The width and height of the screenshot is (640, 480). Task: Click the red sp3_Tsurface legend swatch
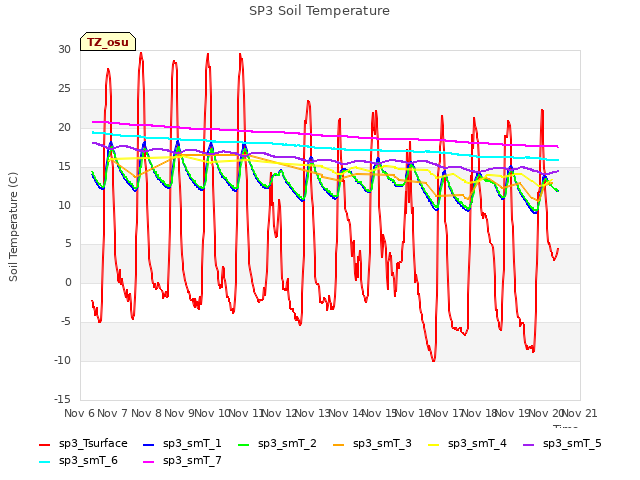[44, 444]
